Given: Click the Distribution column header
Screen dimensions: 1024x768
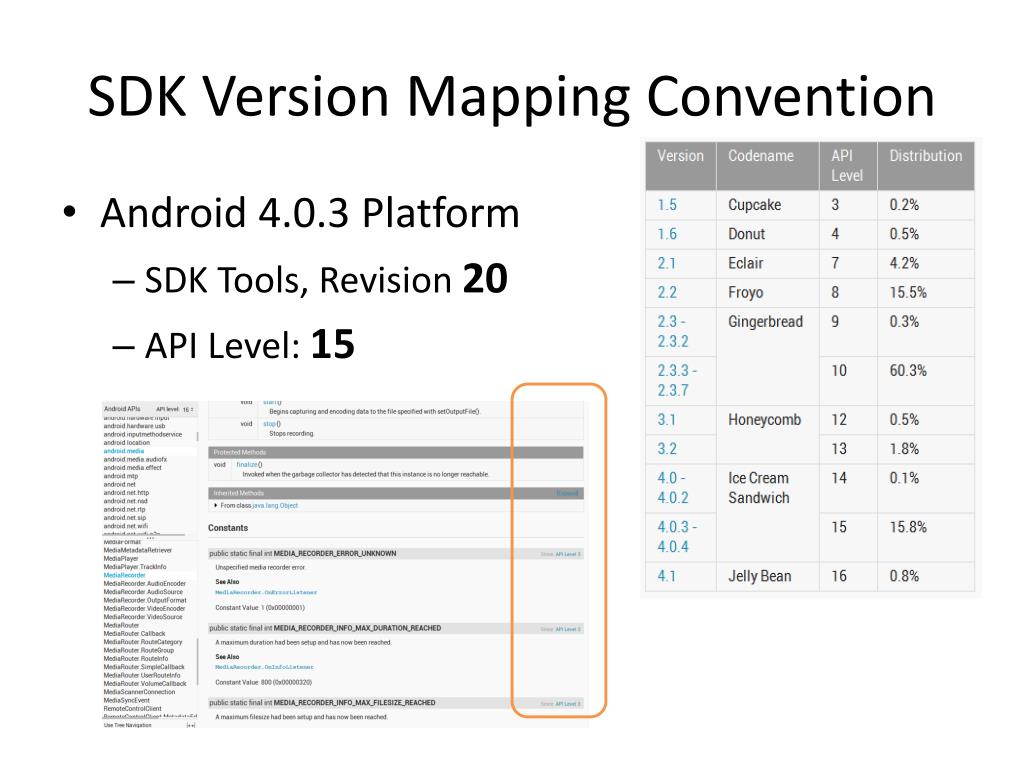Looking at the screenshot, I should click(926, 166).
